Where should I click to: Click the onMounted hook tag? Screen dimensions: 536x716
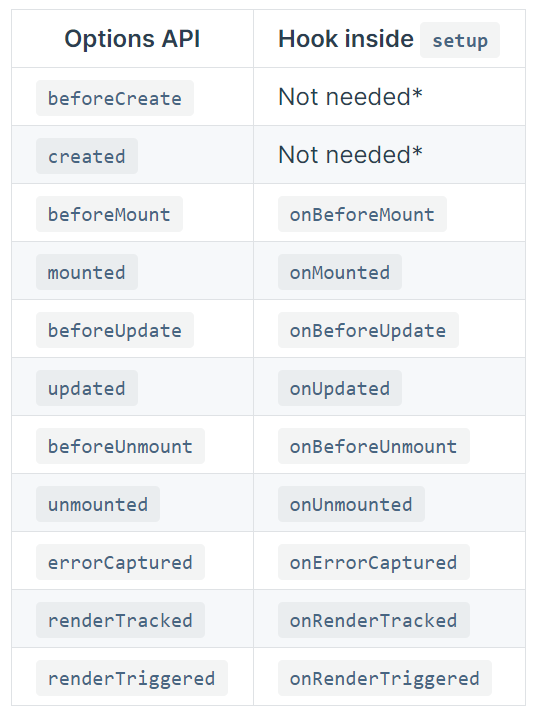click(x=340, y=272)
